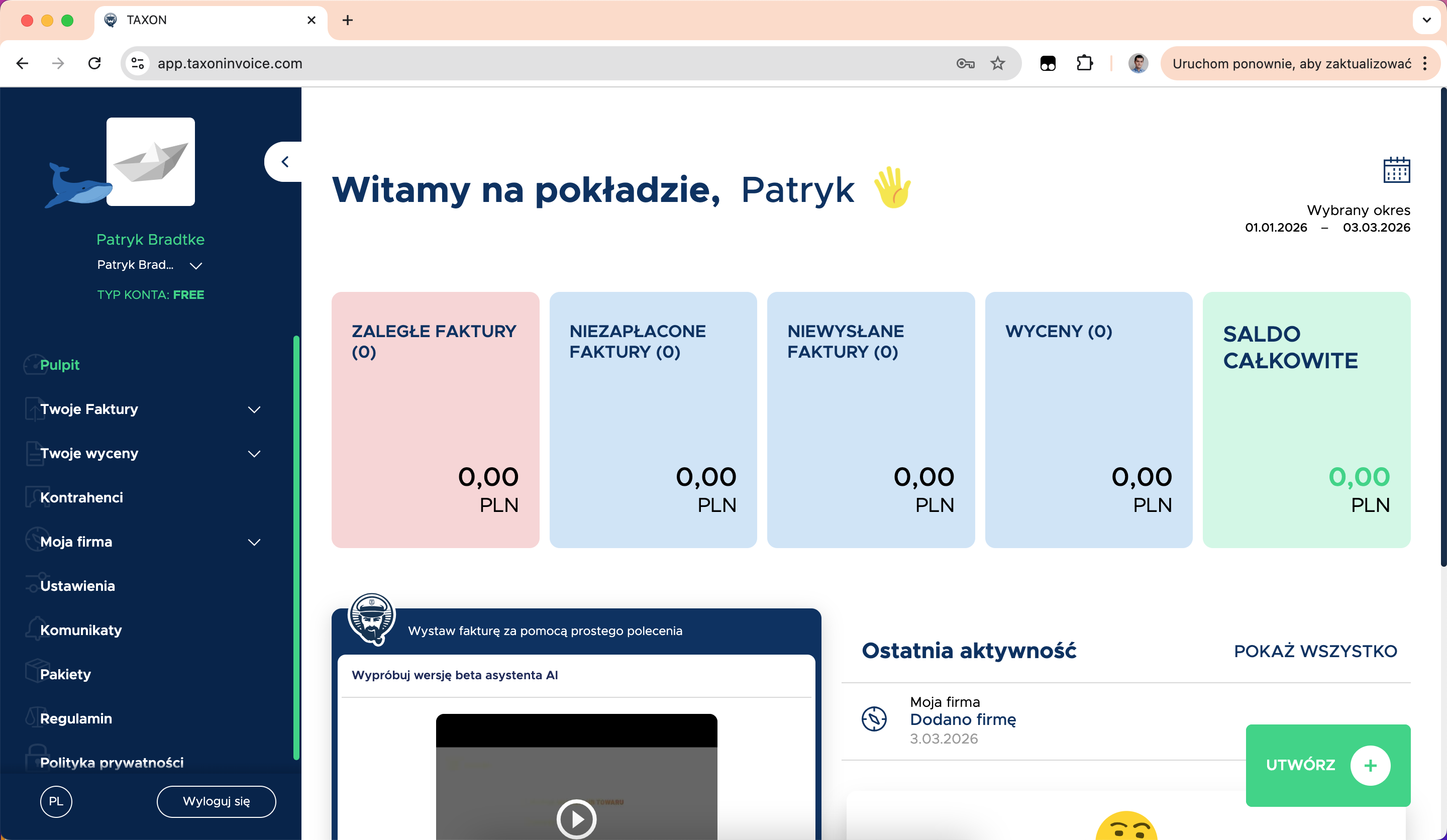Play the AI assistant demo video
The width and height of the screenshot is (1447, 840).
(576, 819)
